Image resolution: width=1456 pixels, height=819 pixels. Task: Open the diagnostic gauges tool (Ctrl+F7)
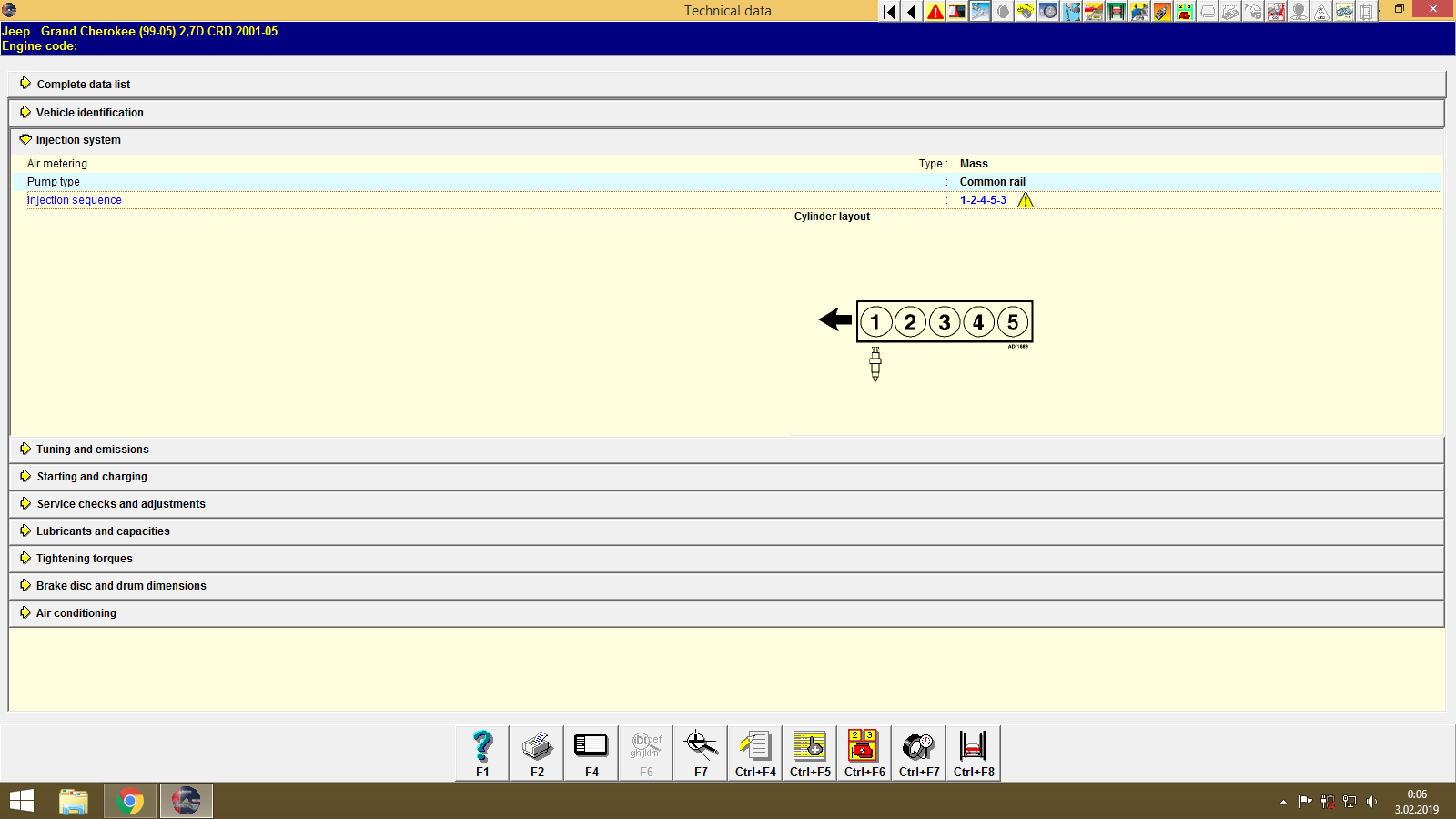coord(918,753)
